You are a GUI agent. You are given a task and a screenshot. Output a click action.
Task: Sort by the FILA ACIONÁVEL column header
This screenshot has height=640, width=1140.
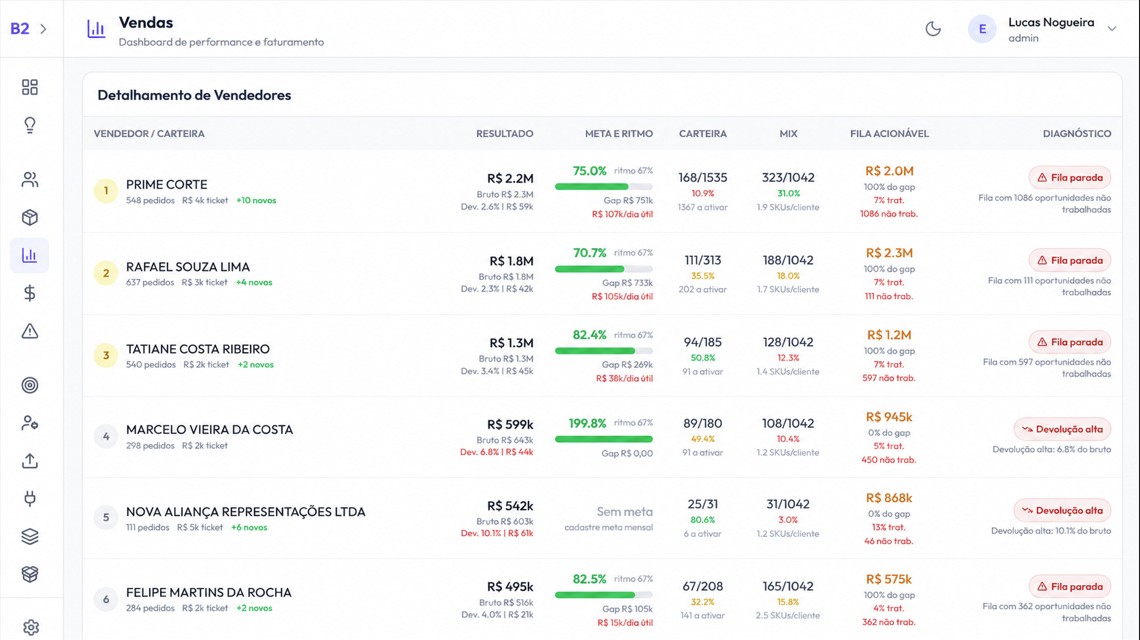click(889, 134)
